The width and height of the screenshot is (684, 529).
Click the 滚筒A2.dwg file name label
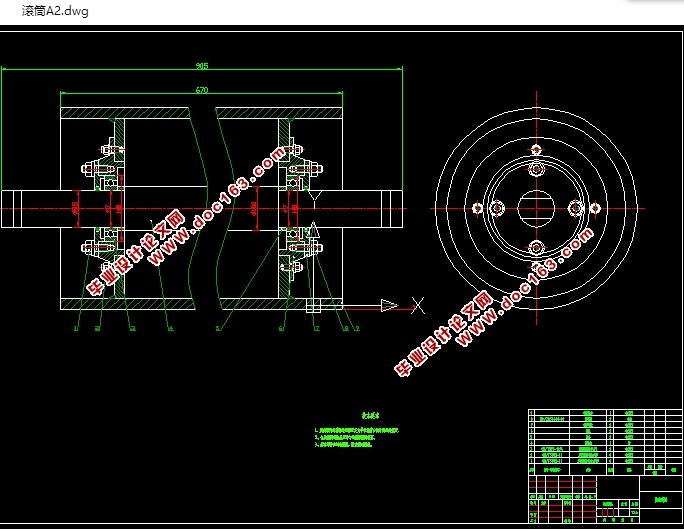pyautogui.click(x=55, y=11)
